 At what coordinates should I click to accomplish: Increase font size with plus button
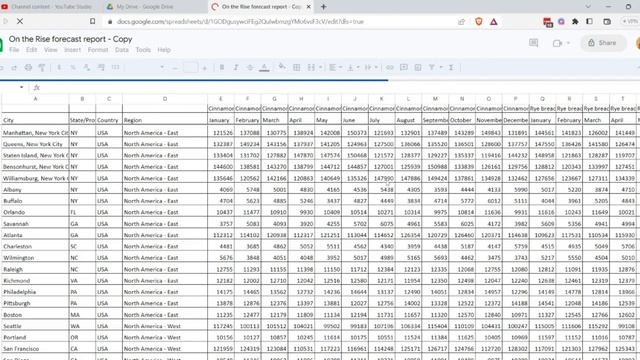[204, 68]
